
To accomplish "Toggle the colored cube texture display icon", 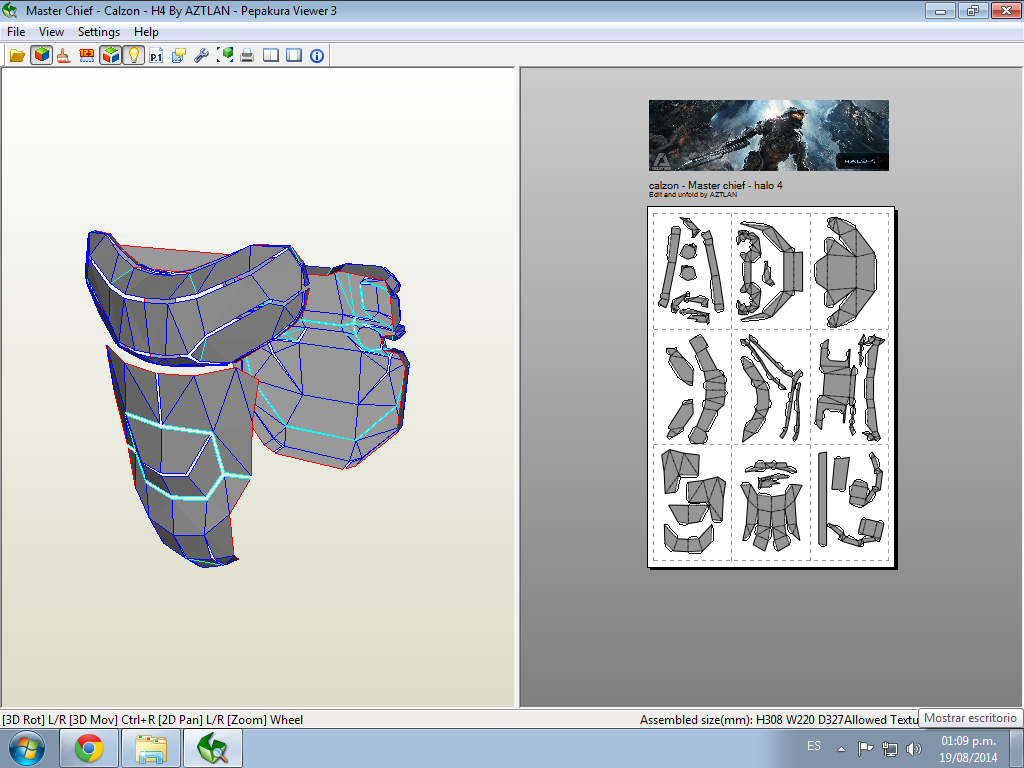I will [x=41, y=56].
